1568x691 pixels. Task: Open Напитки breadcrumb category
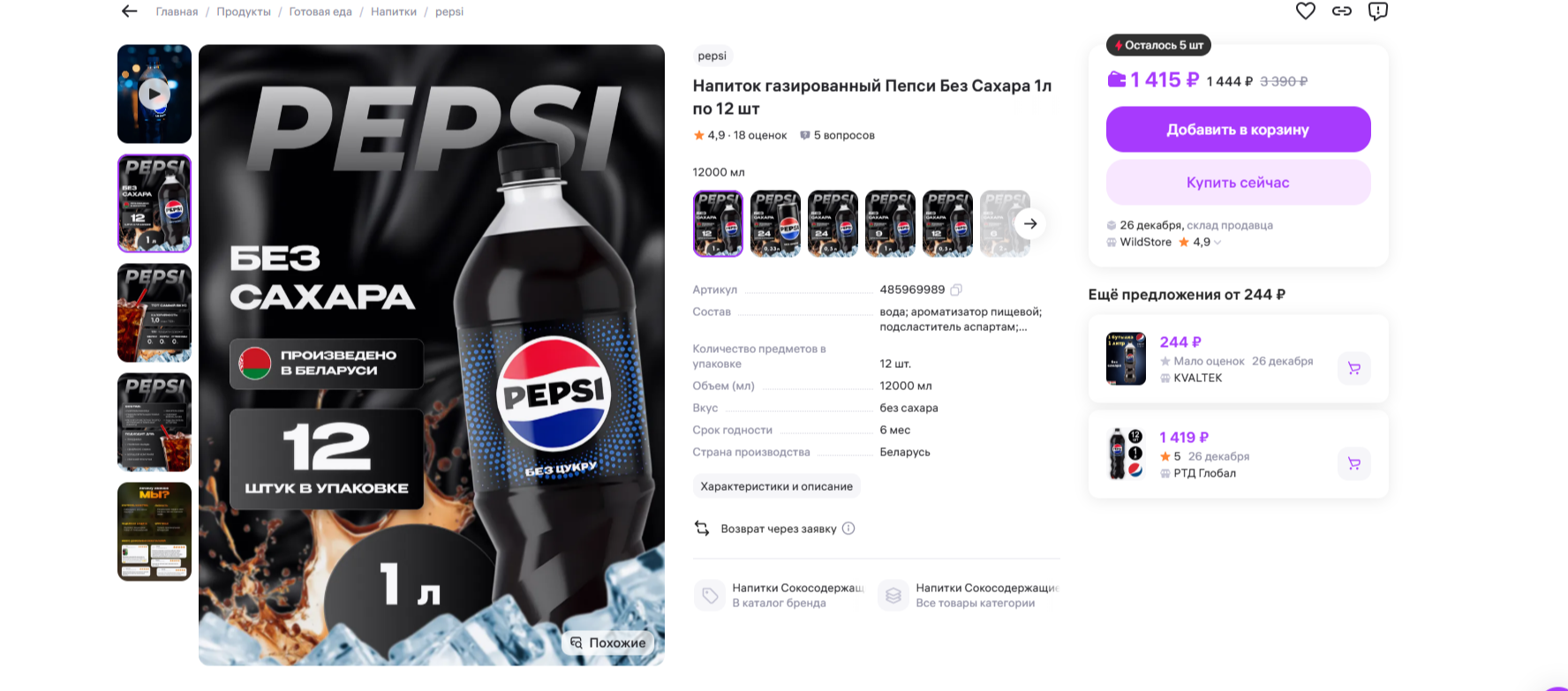tap(393, 11)
